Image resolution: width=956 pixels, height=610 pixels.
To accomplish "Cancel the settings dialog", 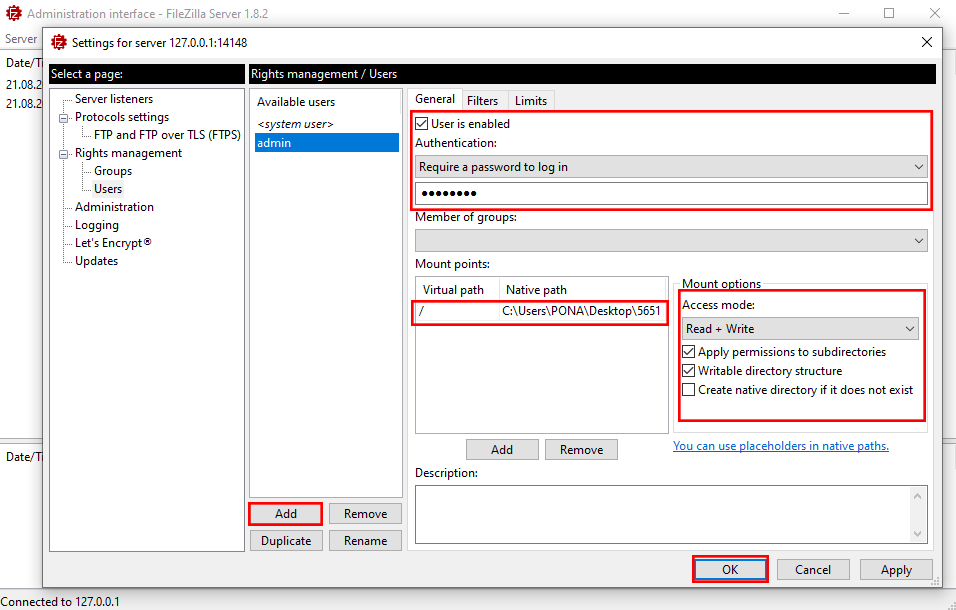I will pyautogui.click(x=813, y=570).
